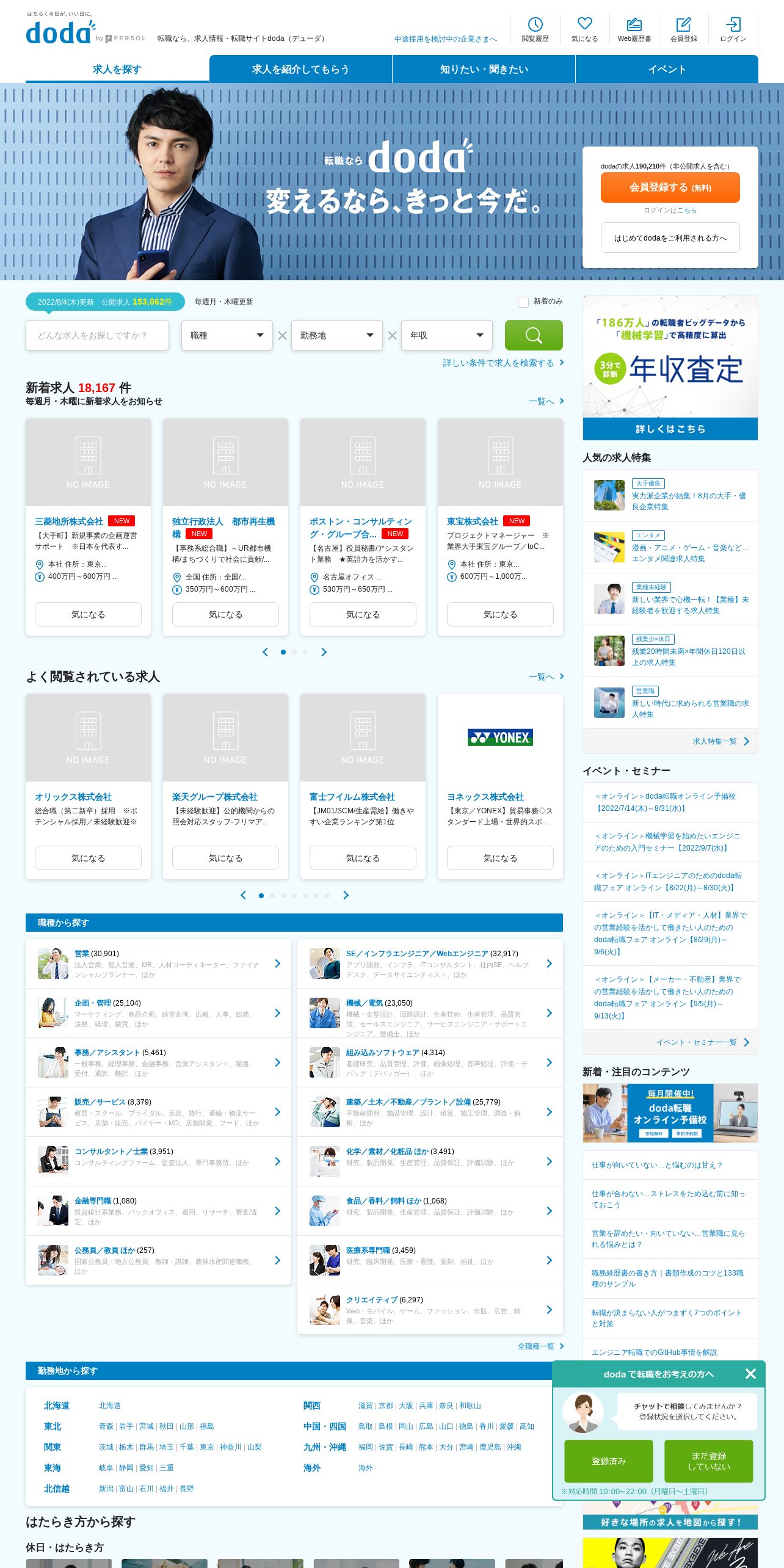The width and height of the screenshot is (784, 1568).
Task: Go to previous page in 新着求人 carousel
Action: [265, 652]
